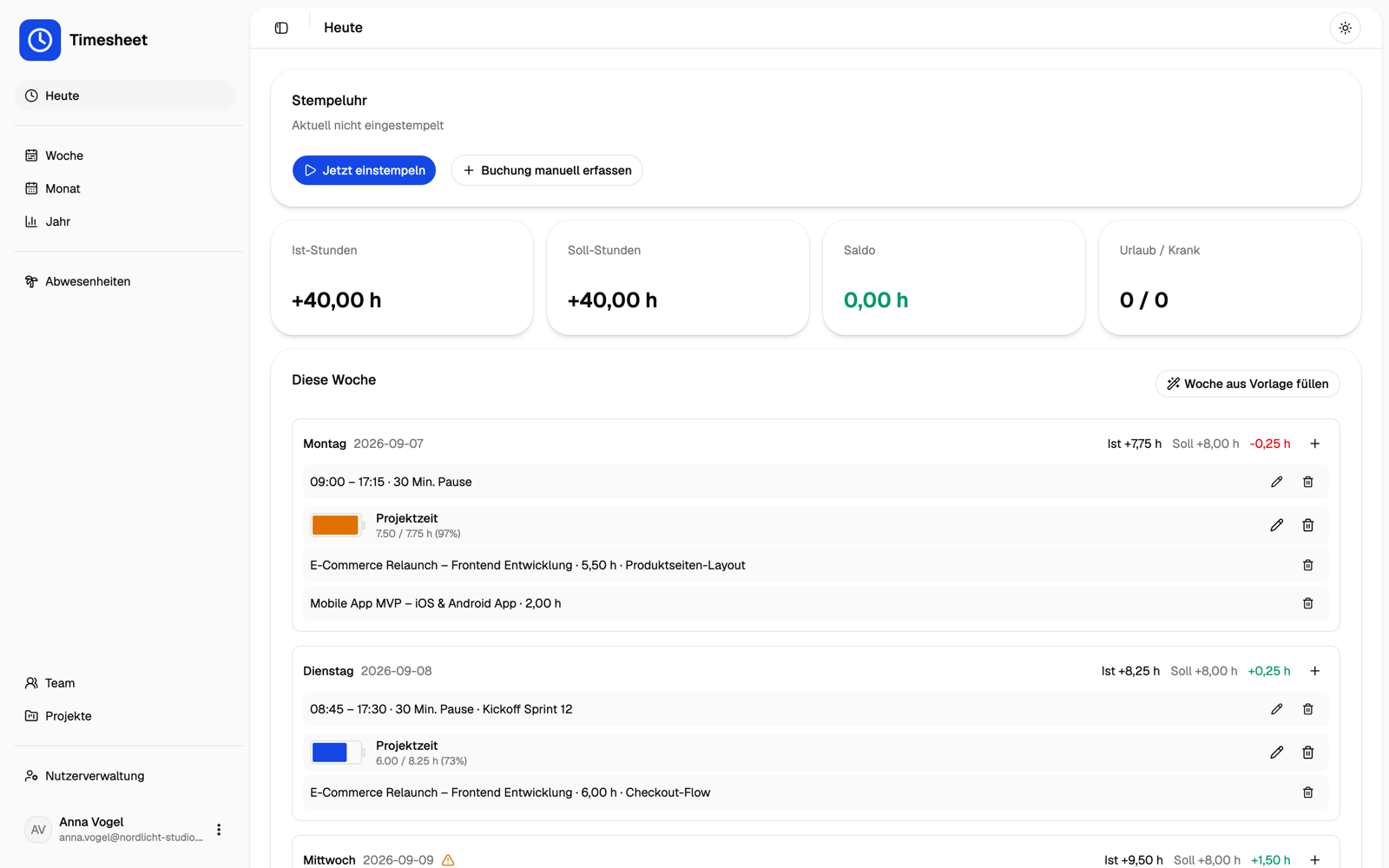Click Woche aus Vorlage füllen

click(x=1247, y=384)
